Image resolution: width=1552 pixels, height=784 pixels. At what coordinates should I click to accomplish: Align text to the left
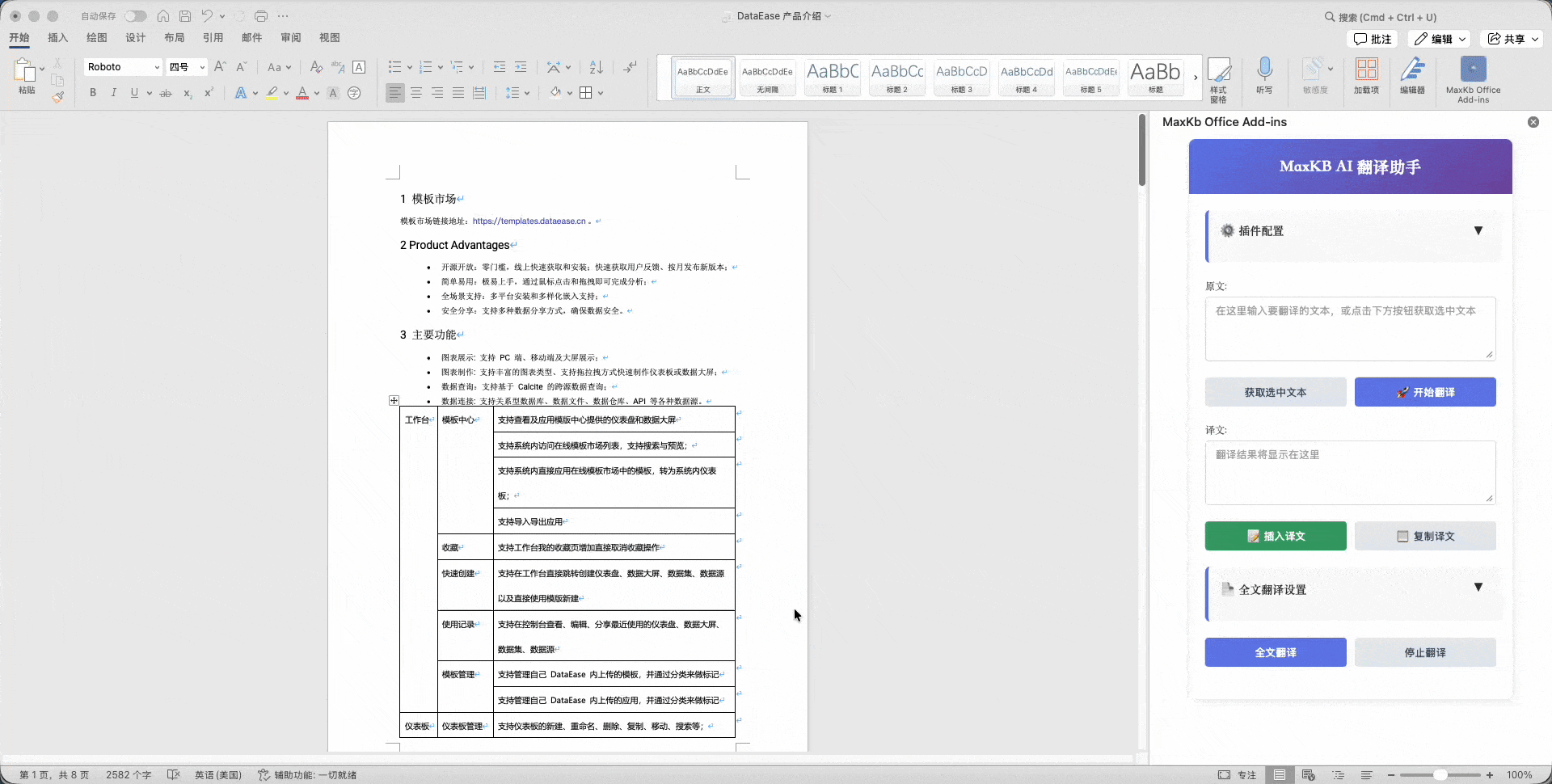[394, 93]
